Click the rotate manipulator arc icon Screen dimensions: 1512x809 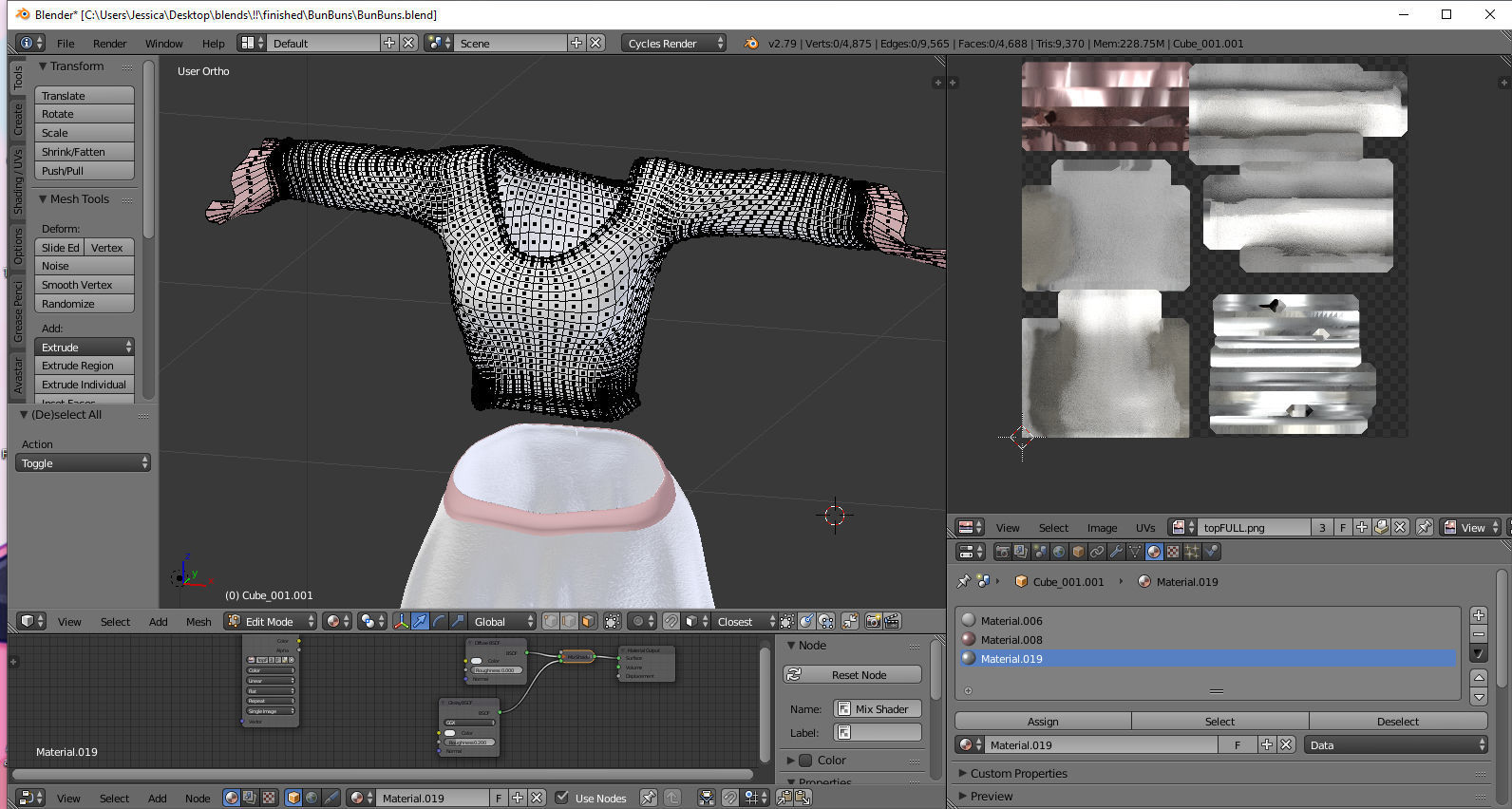pyautogui.click(x=439, y=621)
